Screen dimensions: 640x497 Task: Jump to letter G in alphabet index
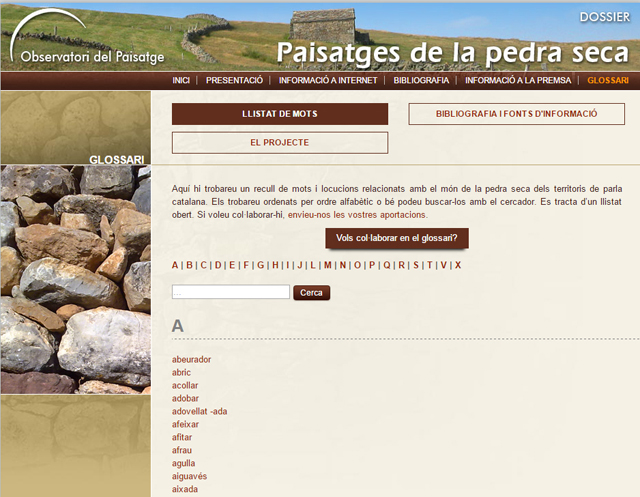(260, 265)
